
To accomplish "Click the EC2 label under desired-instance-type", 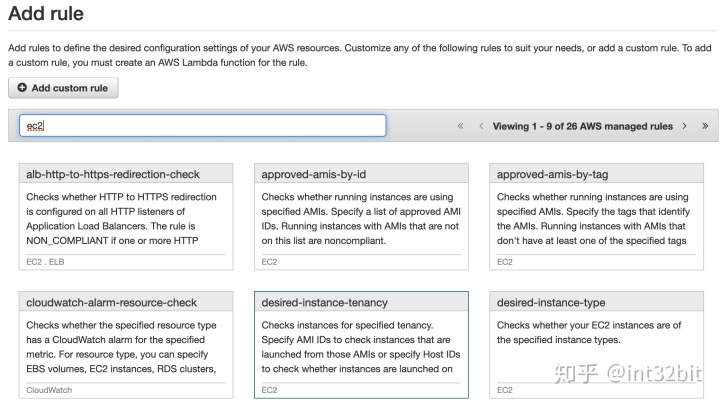I will pos(504,390).
